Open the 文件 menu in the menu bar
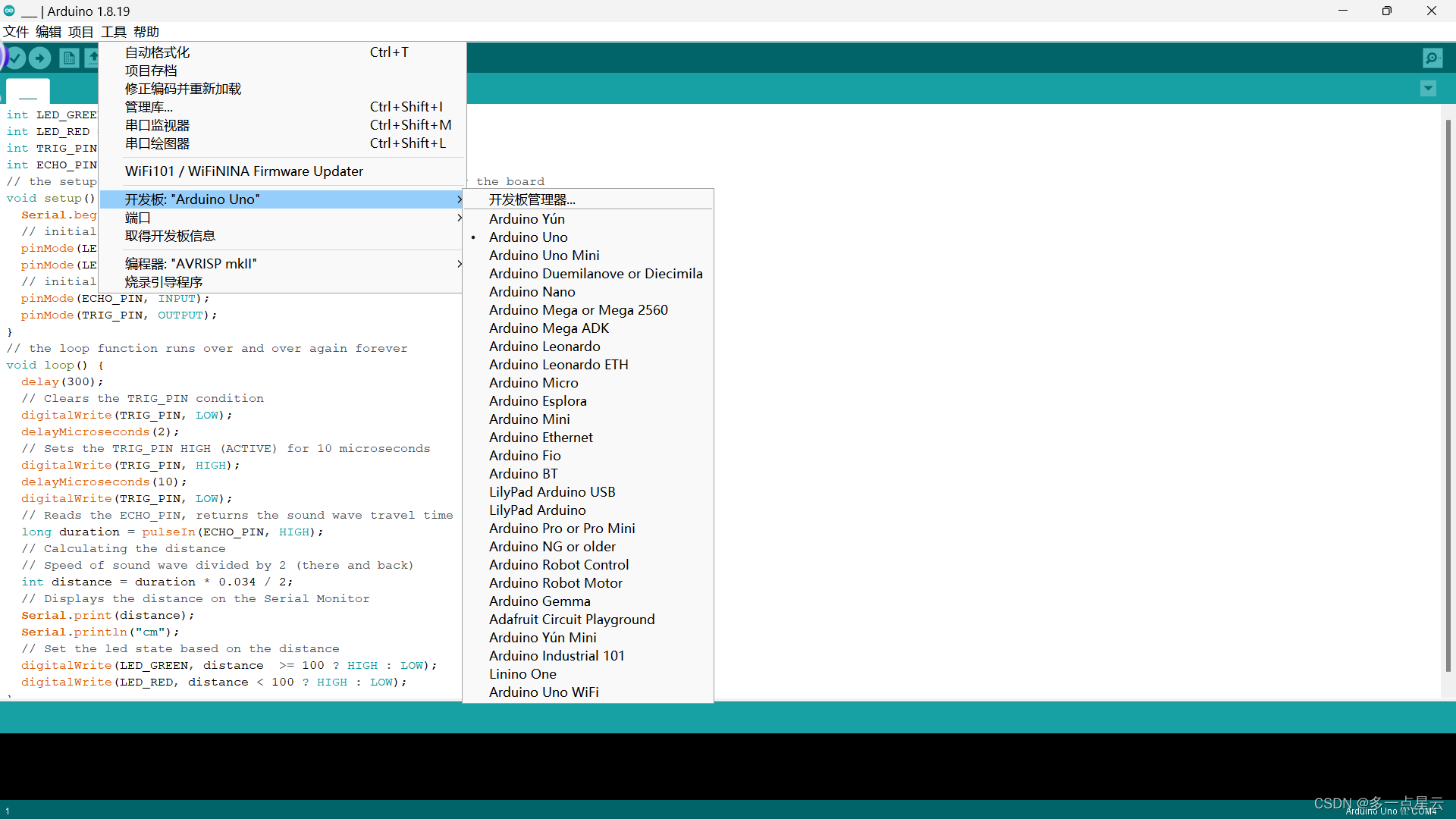This screenshot has width=1456, height=819. click(15, 32)
